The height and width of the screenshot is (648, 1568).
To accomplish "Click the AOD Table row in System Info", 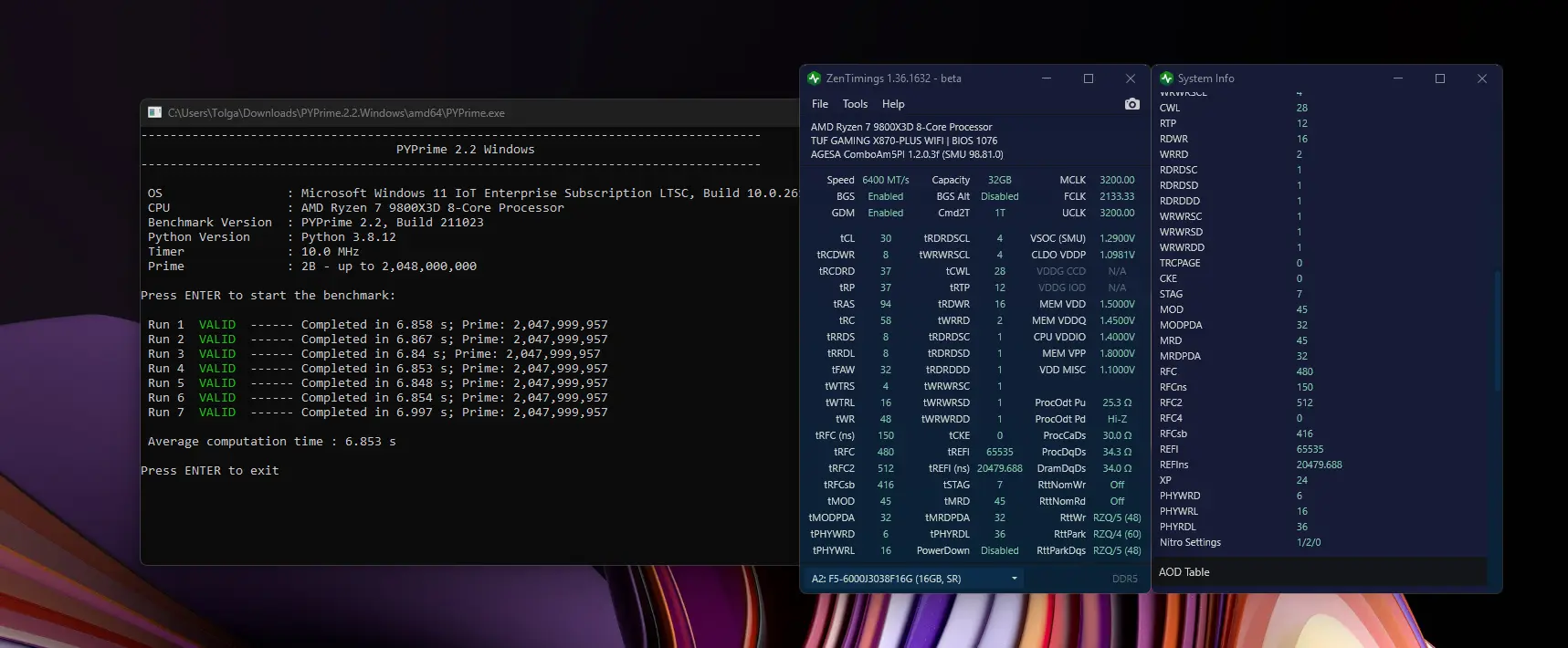I will [x=1320, y=572].
